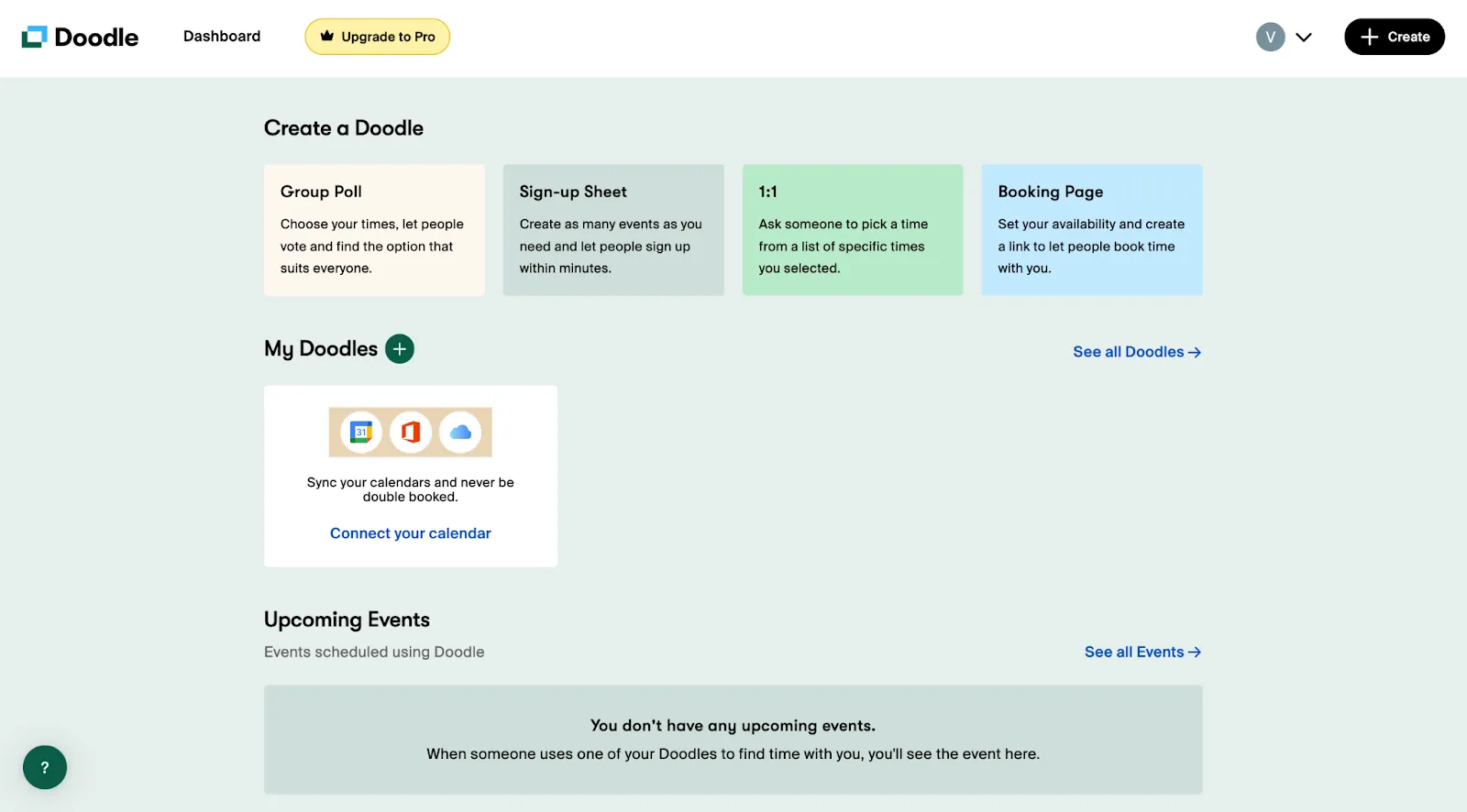The width and height of the screenshot is (1467, 812).
Task: Click the 'Sync your calendars' message text
Action: pos(411,489)
